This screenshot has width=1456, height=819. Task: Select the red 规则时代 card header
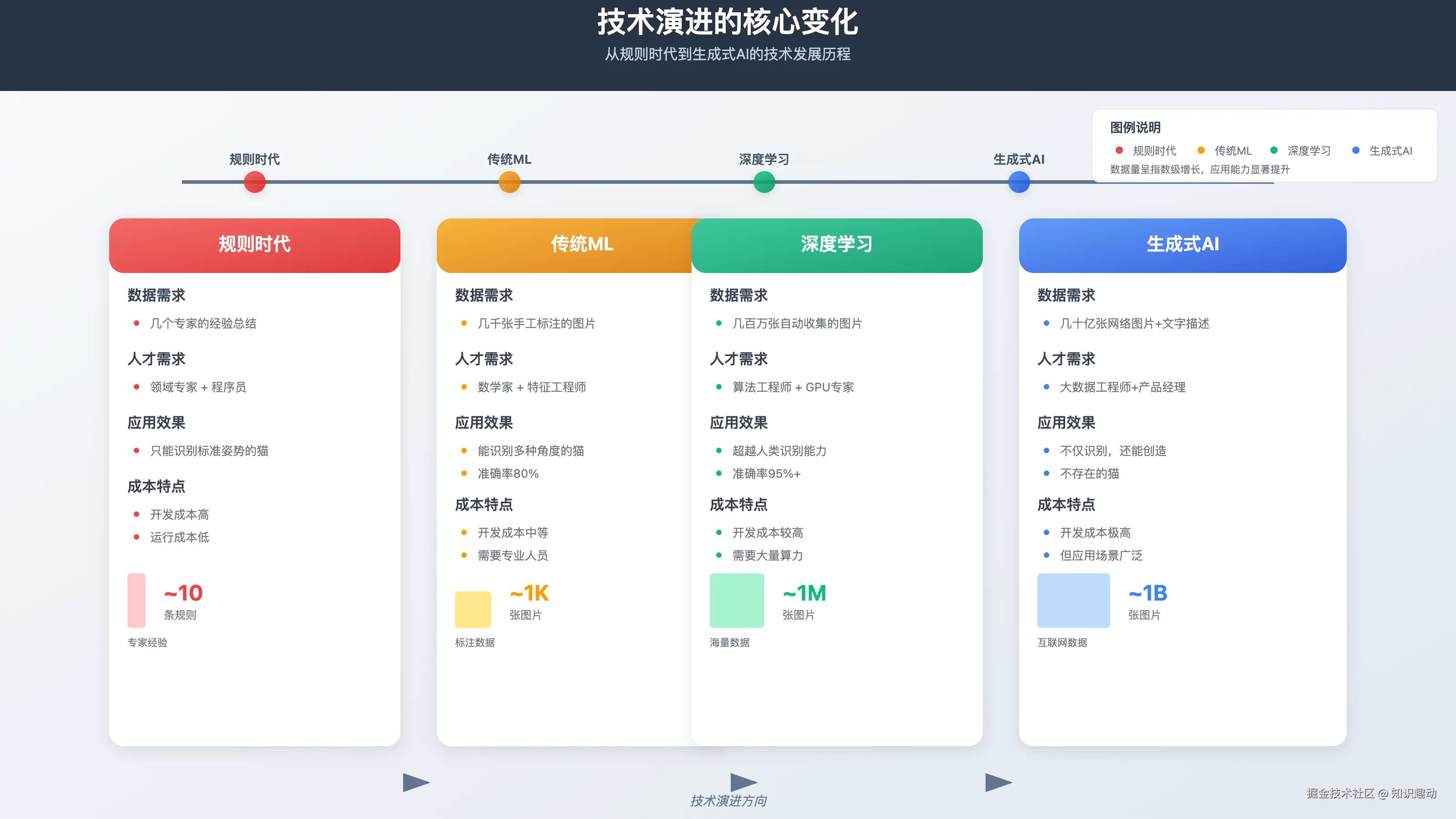(254, 245)
